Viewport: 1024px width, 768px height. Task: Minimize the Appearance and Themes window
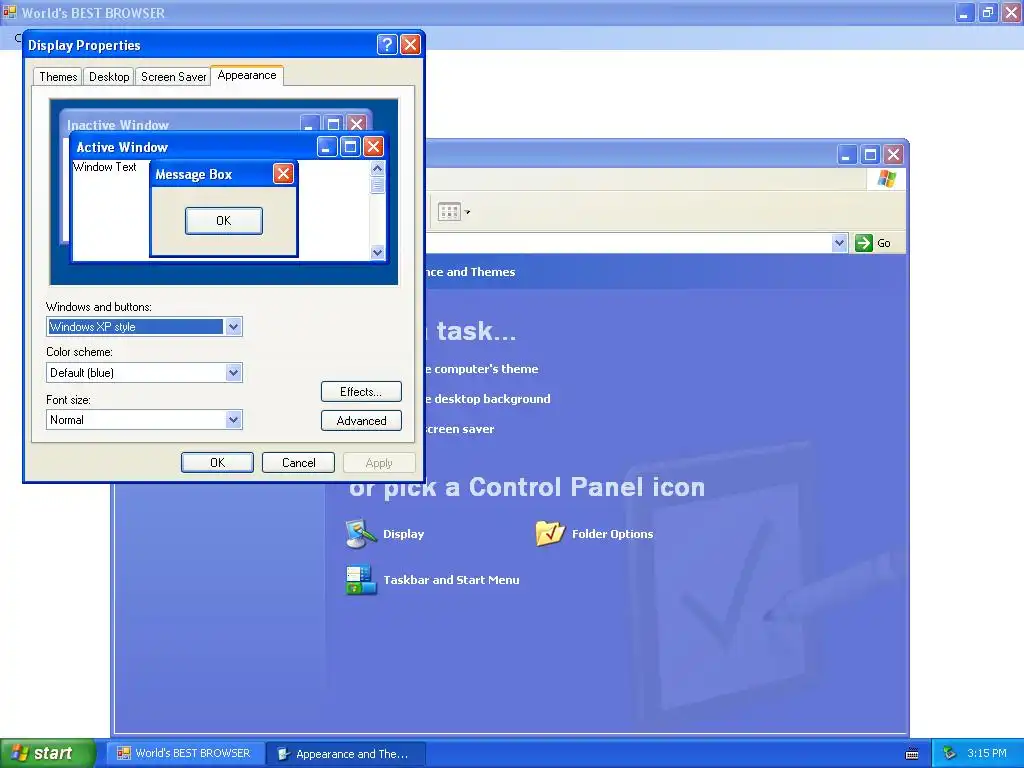click(x=846, y=155)
